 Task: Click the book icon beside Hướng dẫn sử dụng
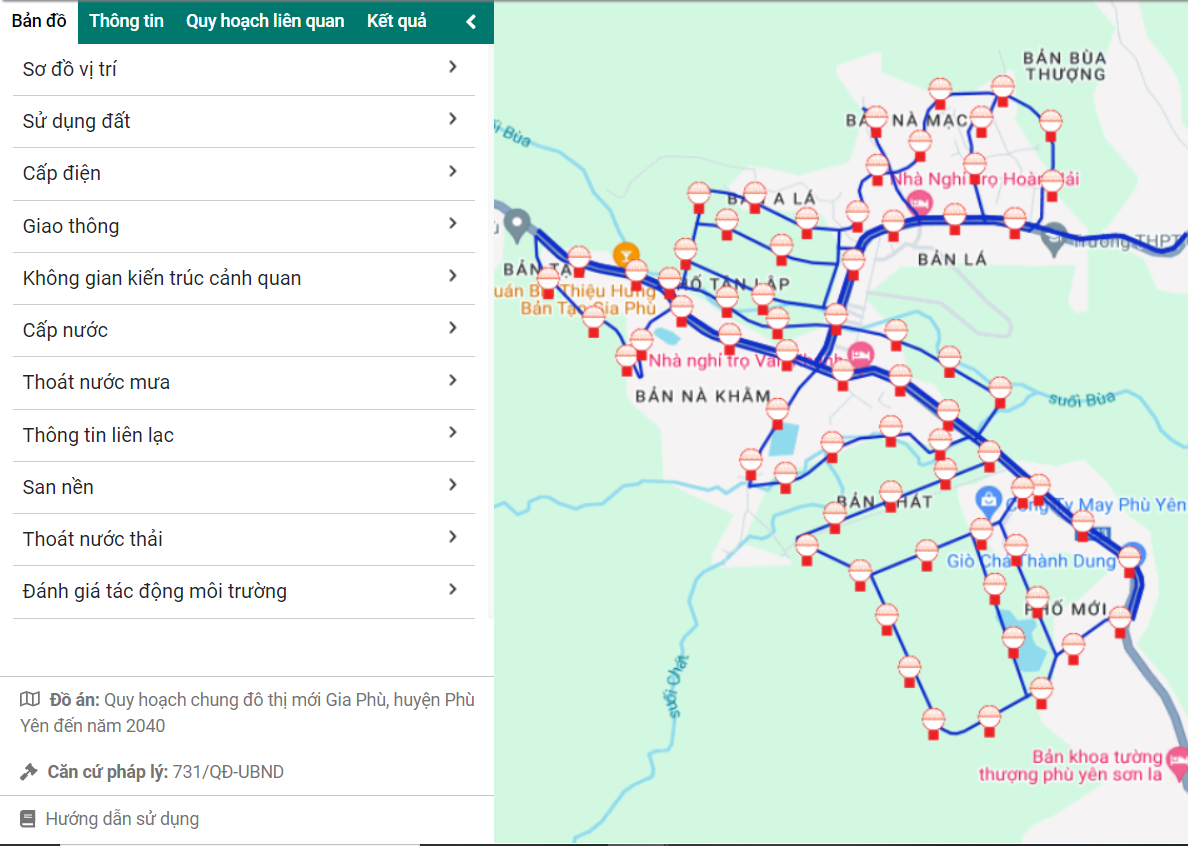point(28,819)
